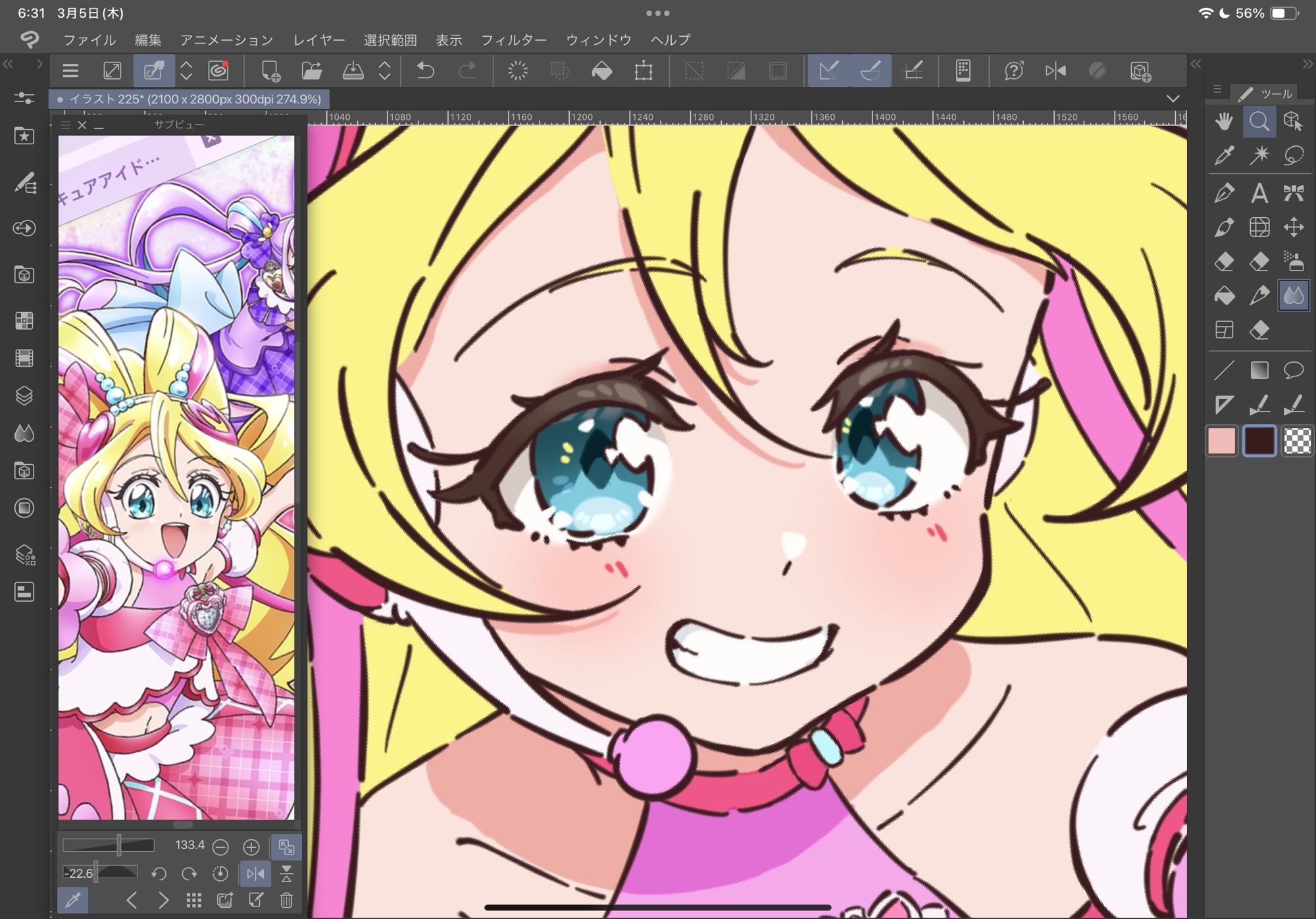Select the Balloon speech bubble tool
Screen dimensions: 1316x919
1294,371
